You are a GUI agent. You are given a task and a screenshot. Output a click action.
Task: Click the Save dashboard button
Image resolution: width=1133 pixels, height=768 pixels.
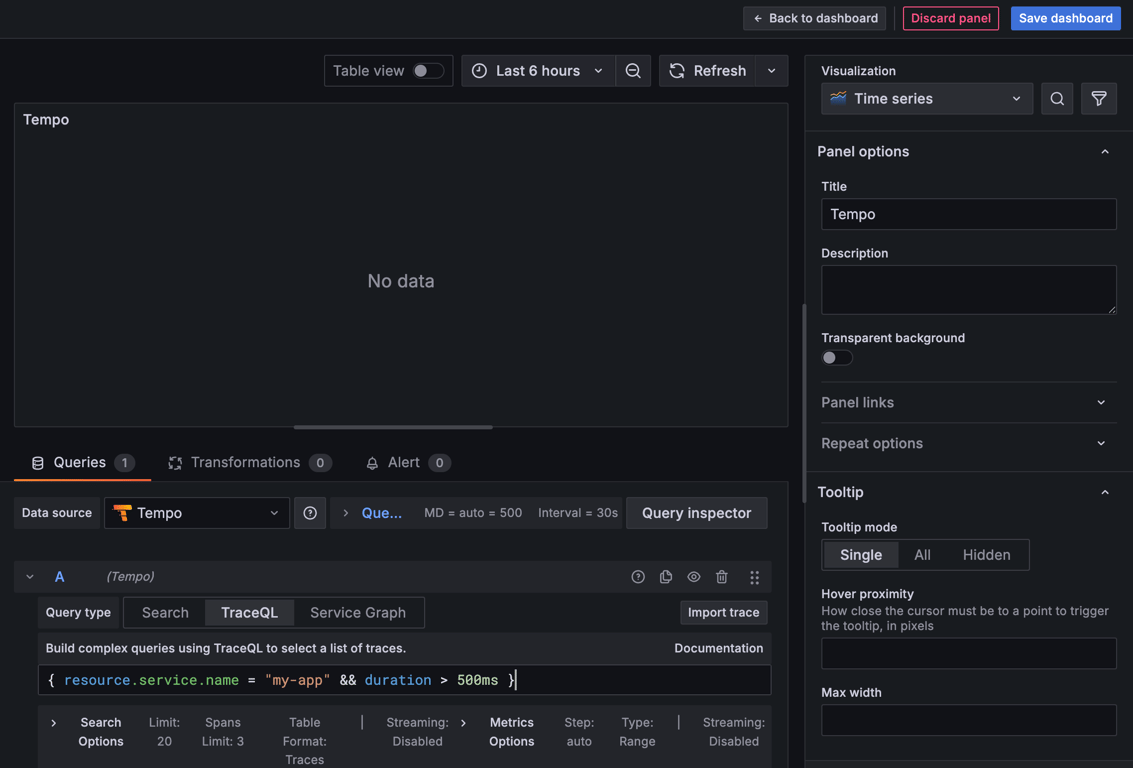pyautogui.click(x=1065, y=17)
